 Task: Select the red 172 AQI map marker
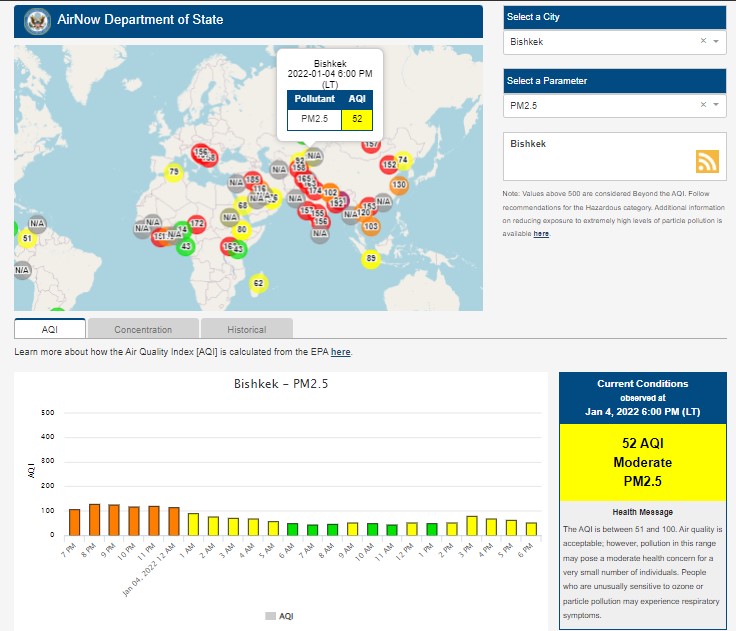point(197,223)
